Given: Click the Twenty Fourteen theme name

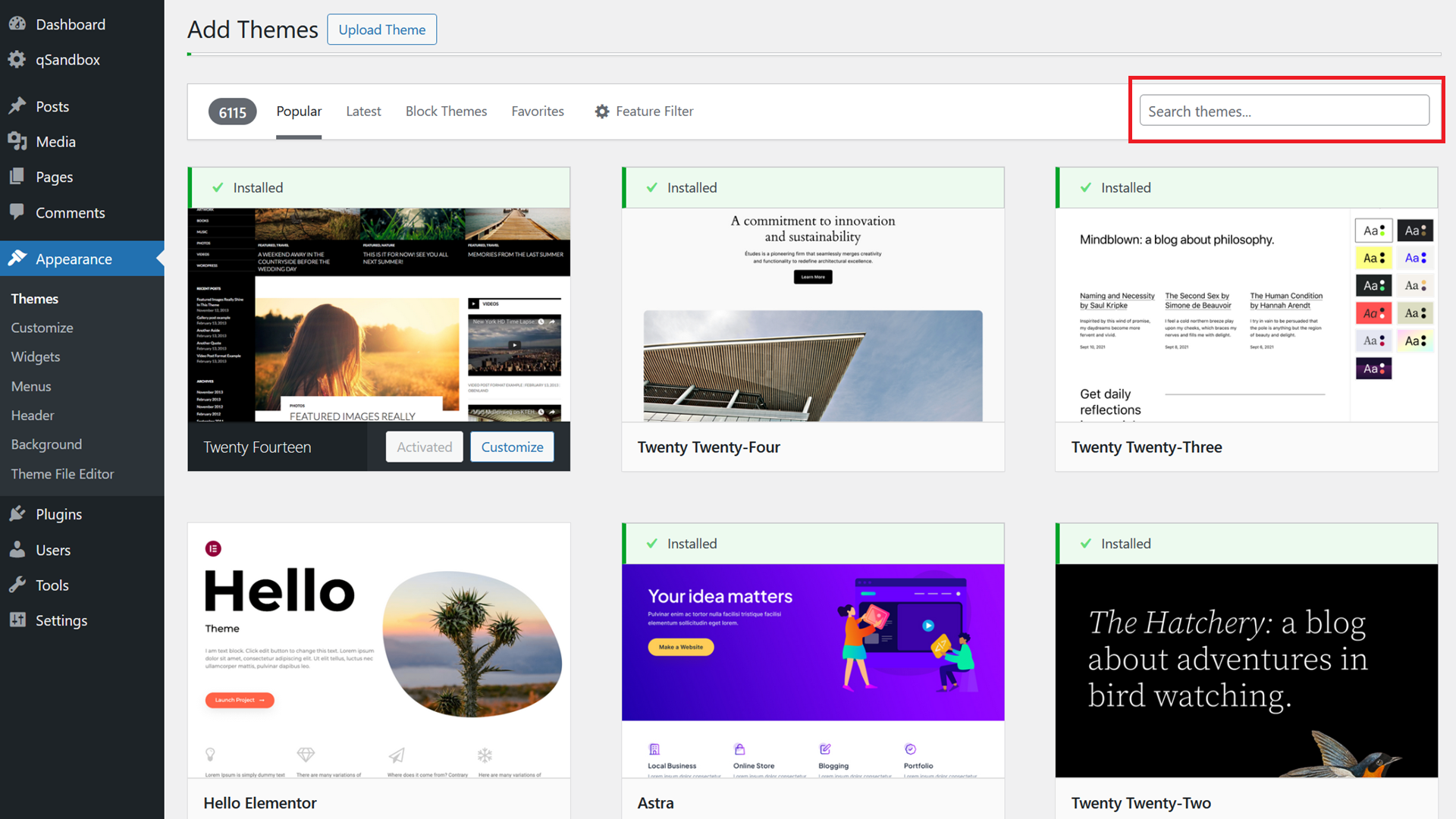Looking at the screenshot, I should (x=257, y=447).
